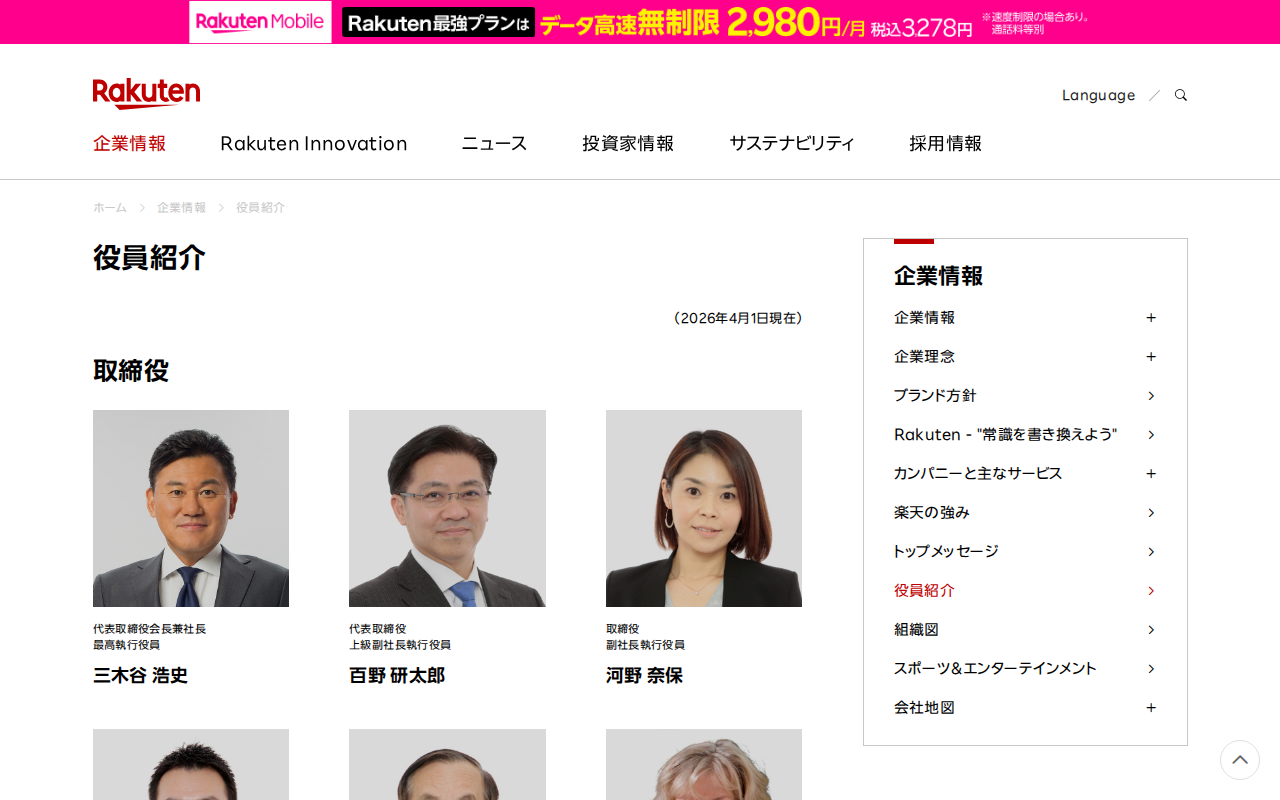Open the Rakuten Mobile banner logo
This screenshot has height=800, width=1280.
[x=260, y=22]
